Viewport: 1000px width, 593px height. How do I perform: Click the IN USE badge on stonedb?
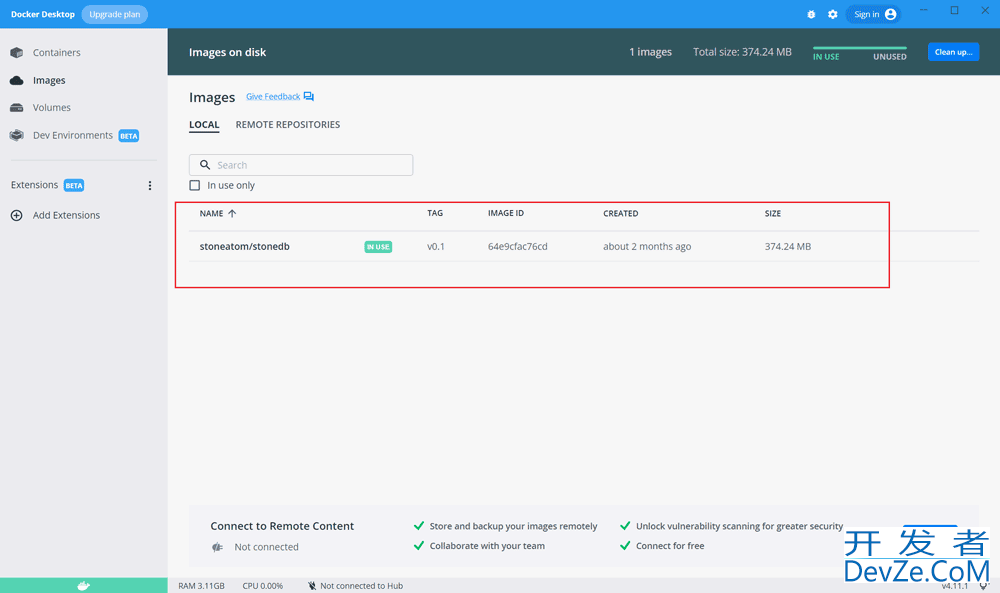pyautogui.click(x=378, y=247)
